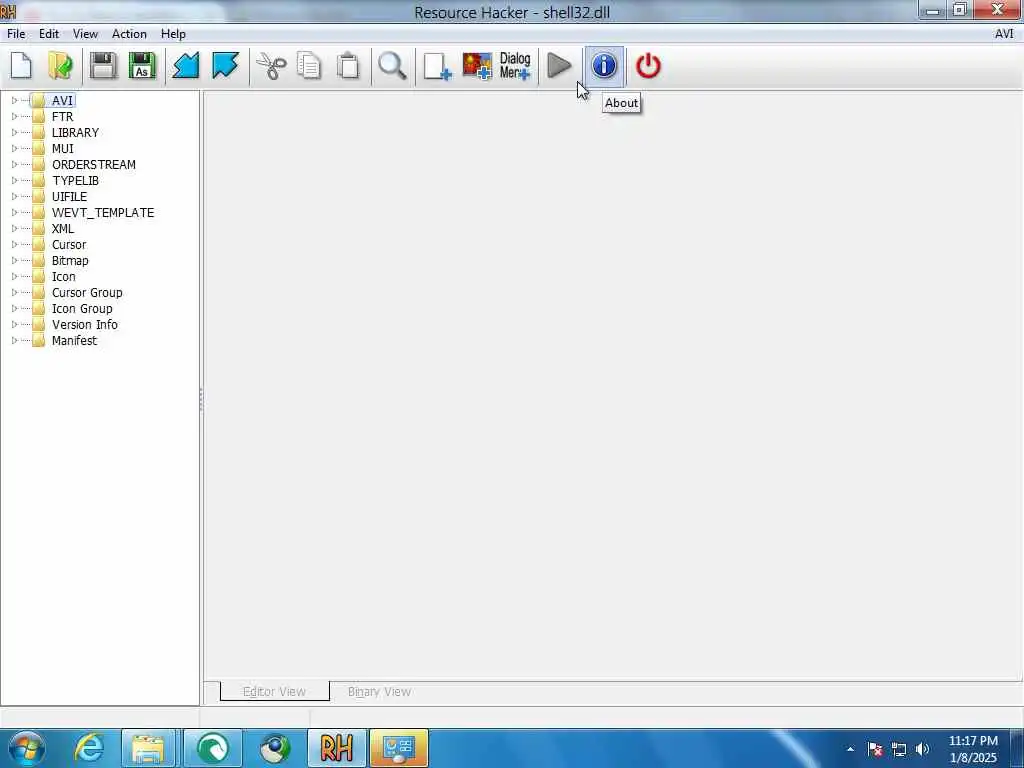
Task: Select the Manifest folder
Action: pos(74,340)
